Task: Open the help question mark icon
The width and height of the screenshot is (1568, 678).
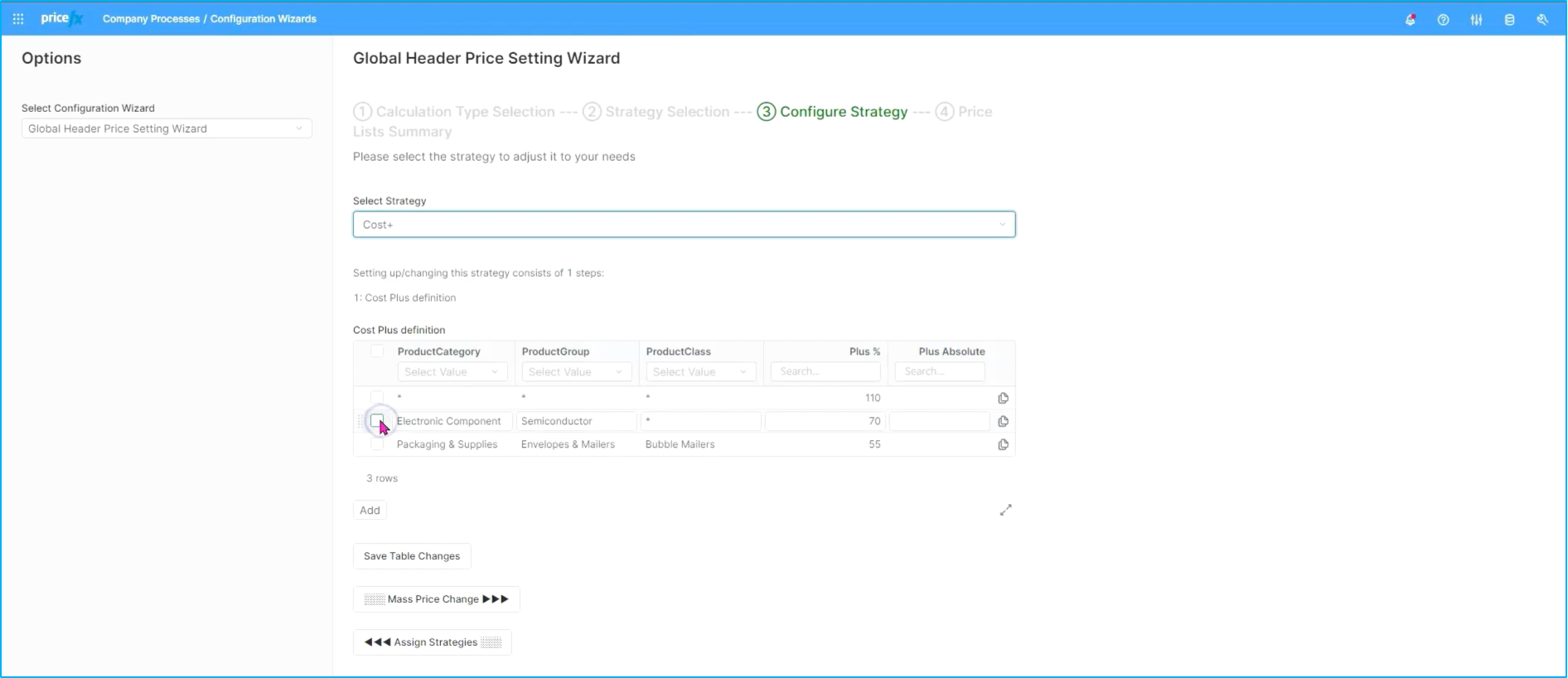Action: pos(1444,19)
